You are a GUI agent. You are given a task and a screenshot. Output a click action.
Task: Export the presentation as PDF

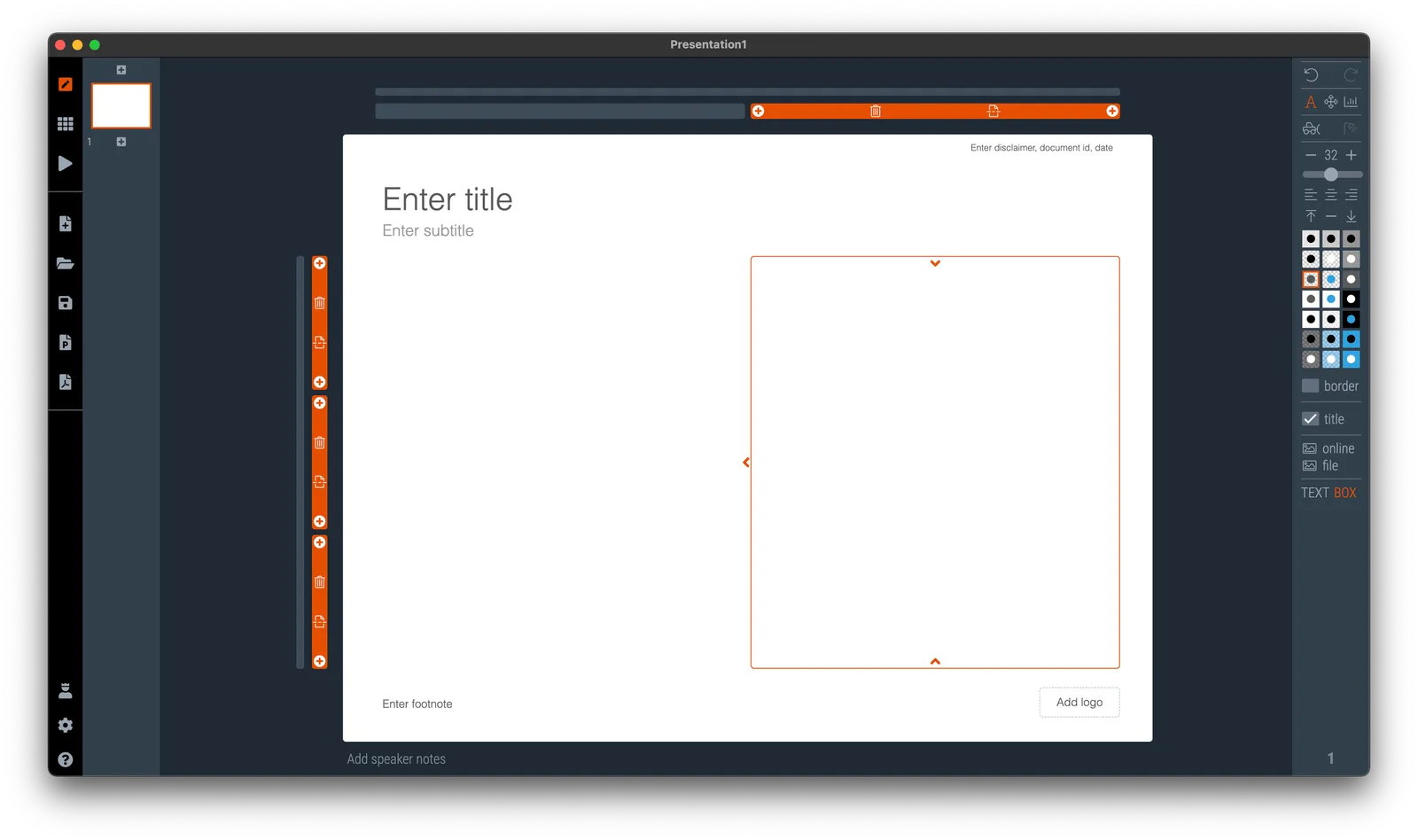(65, 382)
